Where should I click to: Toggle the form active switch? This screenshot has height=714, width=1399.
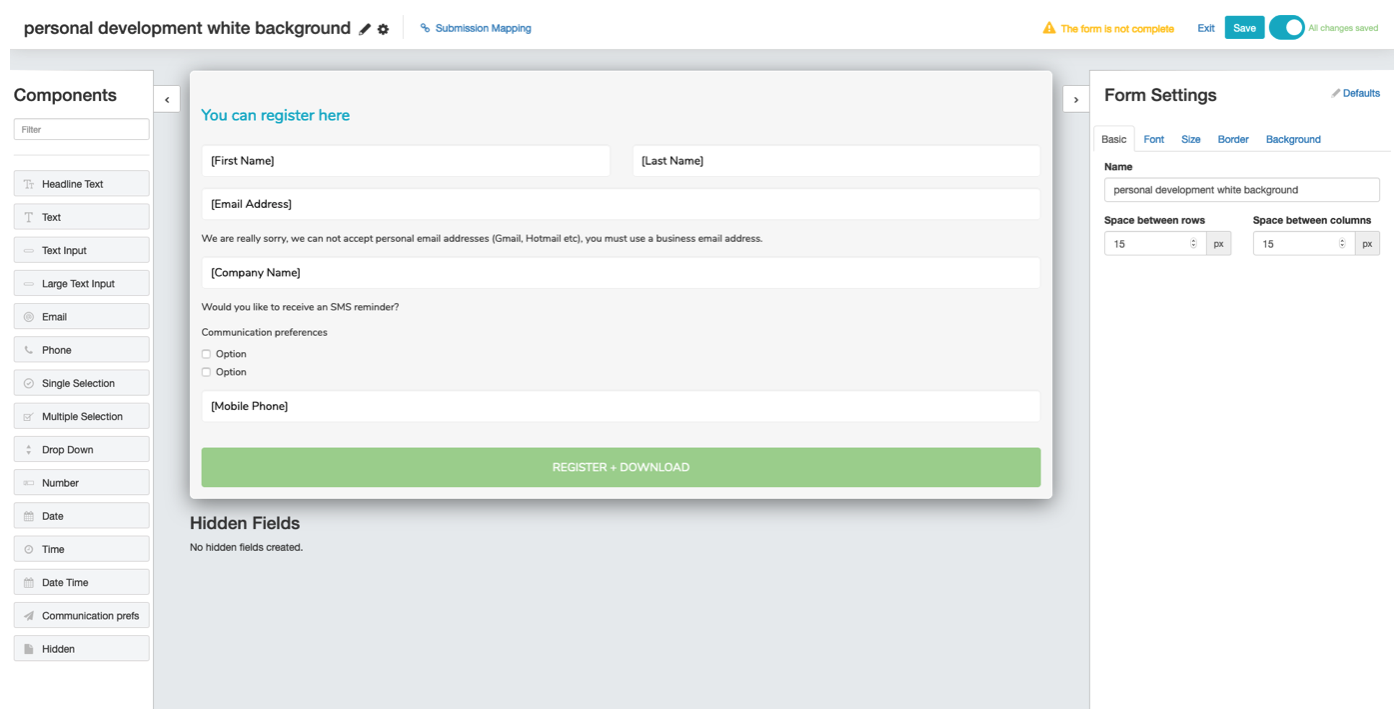tap(1287, 28)
